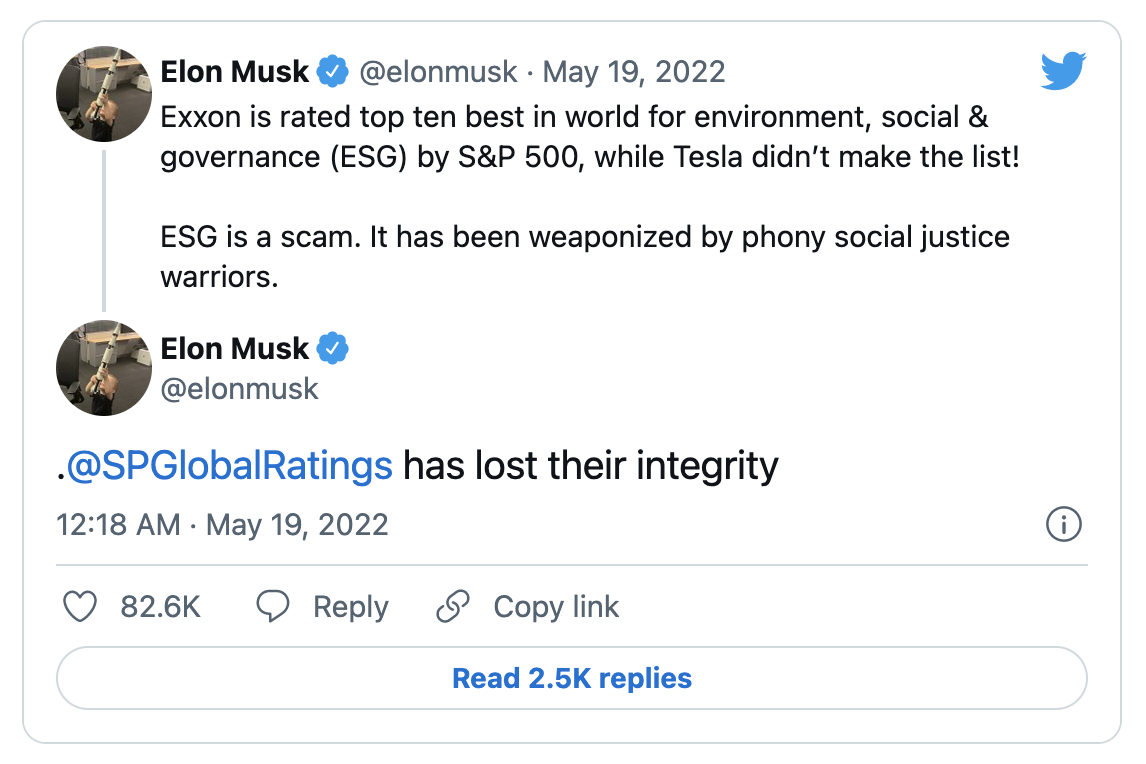Like the tweet with the heart icon

pyautogui.click(x=80, y=607)
